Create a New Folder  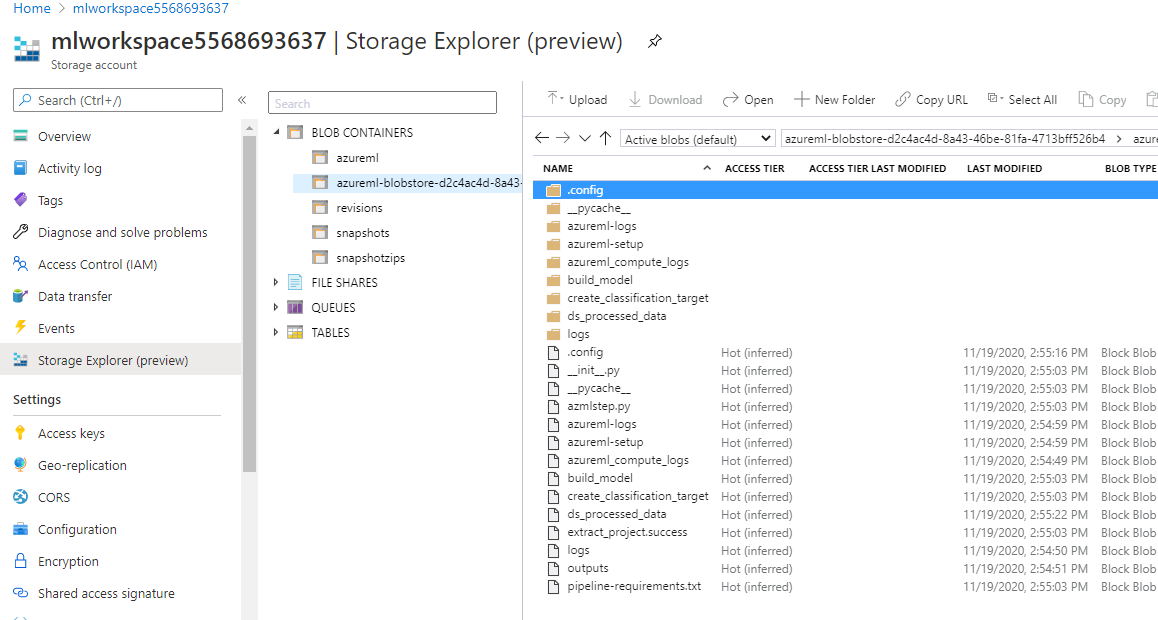[x=835, y=100]
